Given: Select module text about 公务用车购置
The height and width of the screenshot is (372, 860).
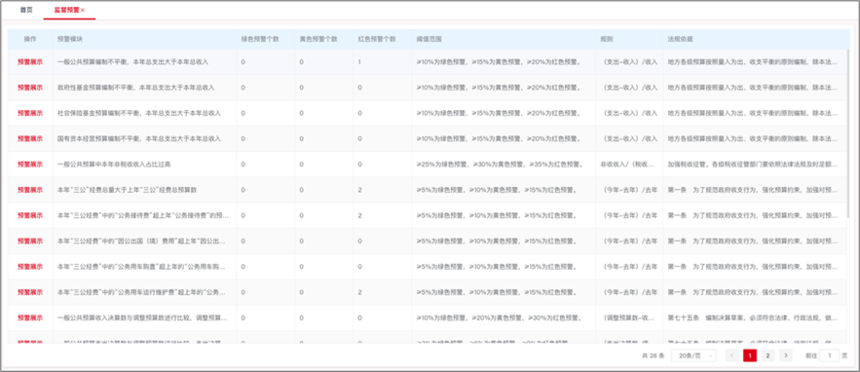Looking at the screenshot, I should 143,267.
